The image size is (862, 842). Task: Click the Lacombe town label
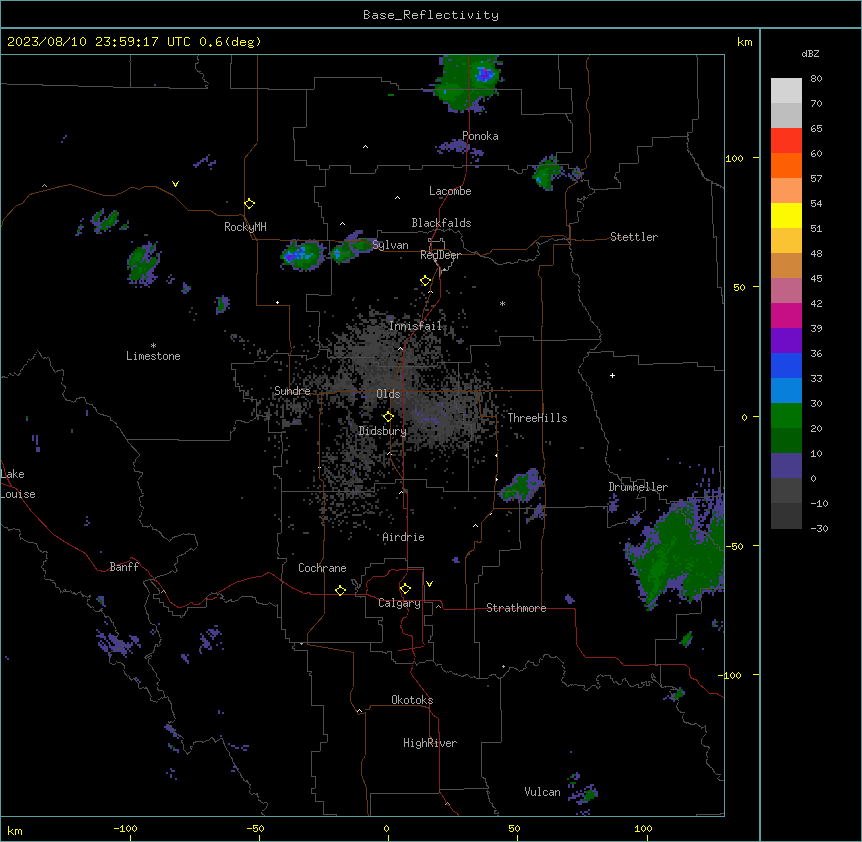pos(450,191)
